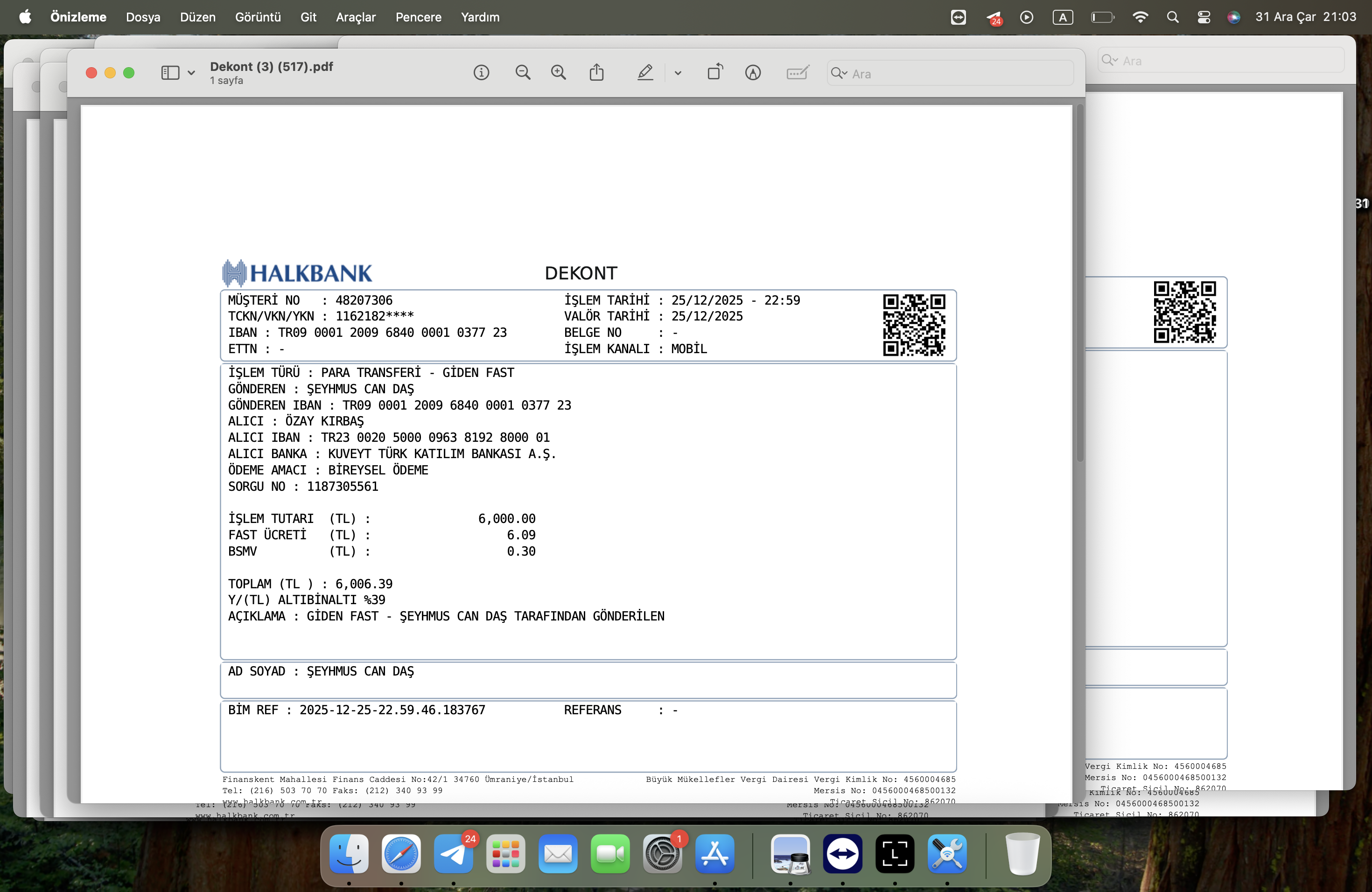The image size is (1372, 892).
Task: Click the Dekont (3) (517).pdf window title
Action: coord(272,67)
